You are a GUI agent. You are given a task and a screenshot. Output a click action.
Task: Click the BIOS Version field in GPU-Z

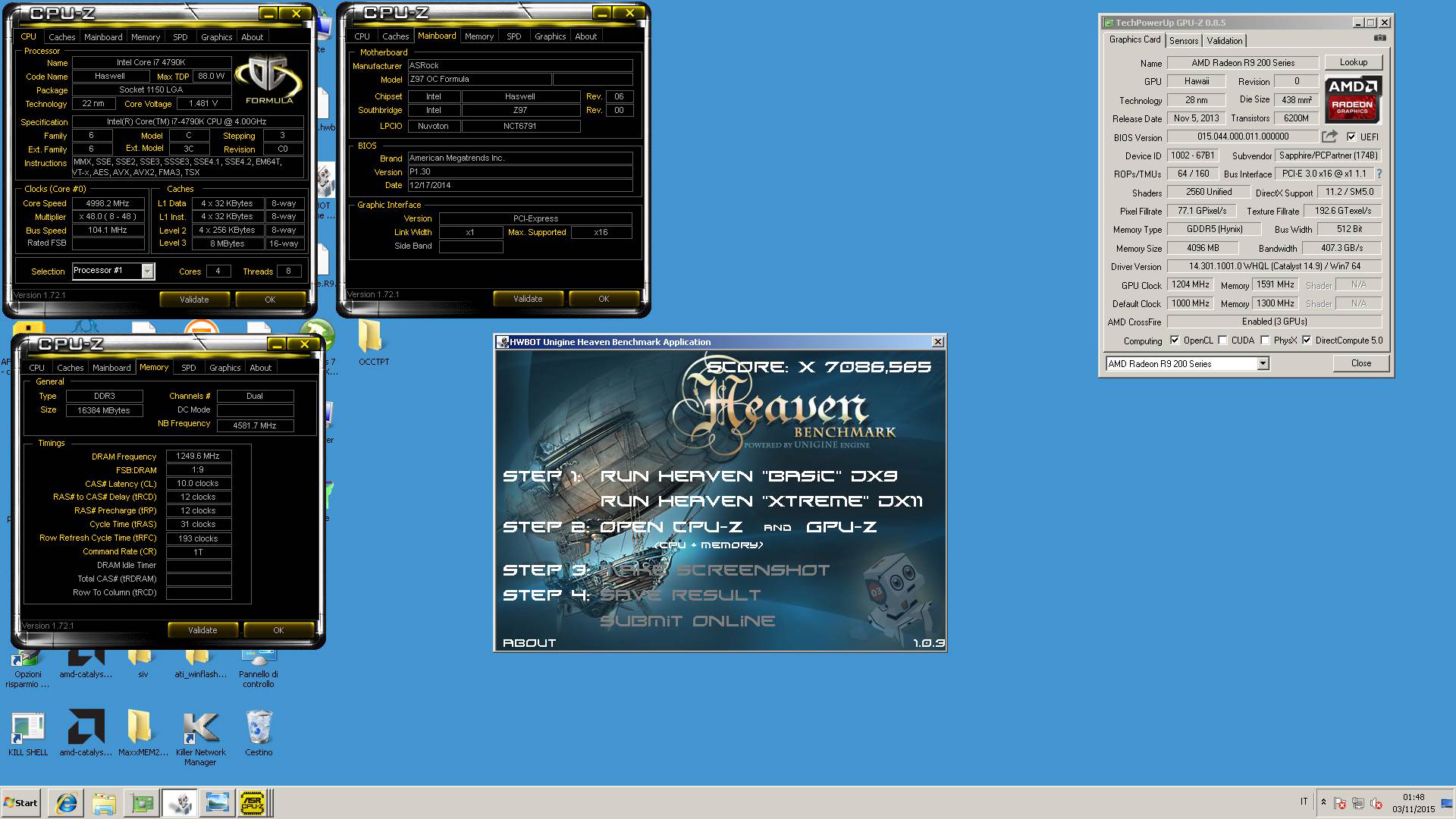tap(1243, 136)
